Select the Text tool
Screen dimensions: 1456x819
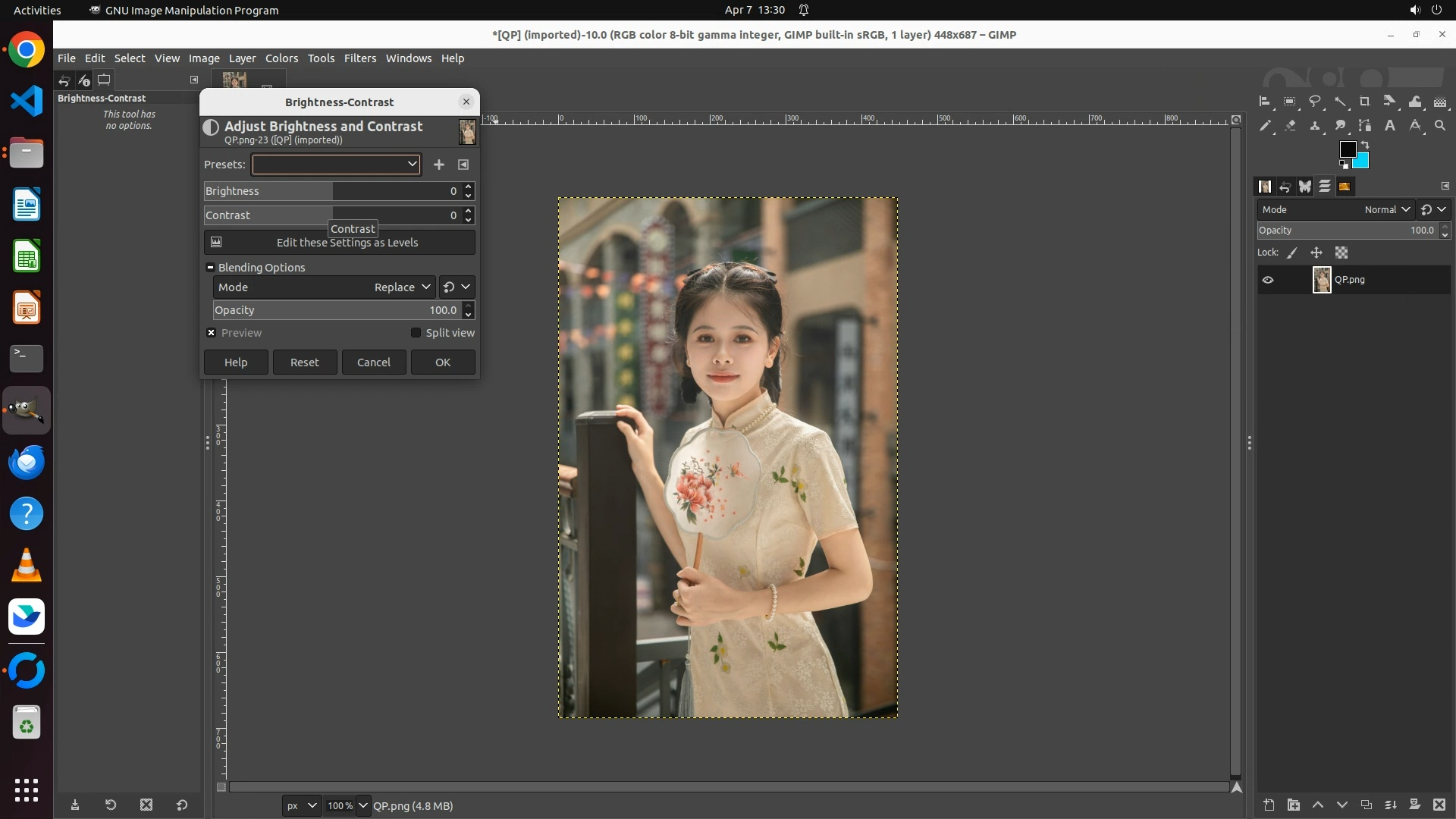point(1390,126)
